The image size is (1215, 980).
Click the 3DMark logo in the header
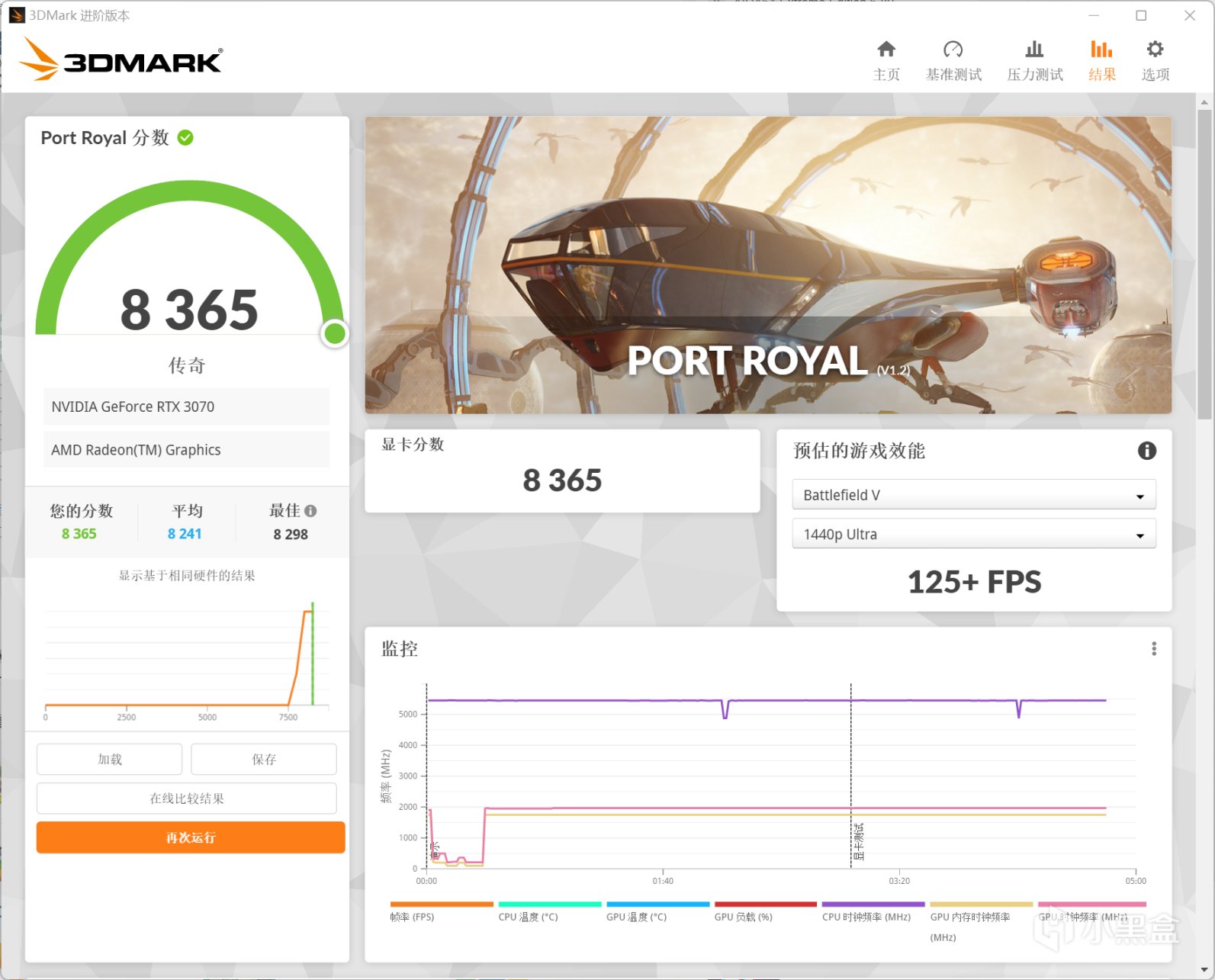(x=121, y=59)
